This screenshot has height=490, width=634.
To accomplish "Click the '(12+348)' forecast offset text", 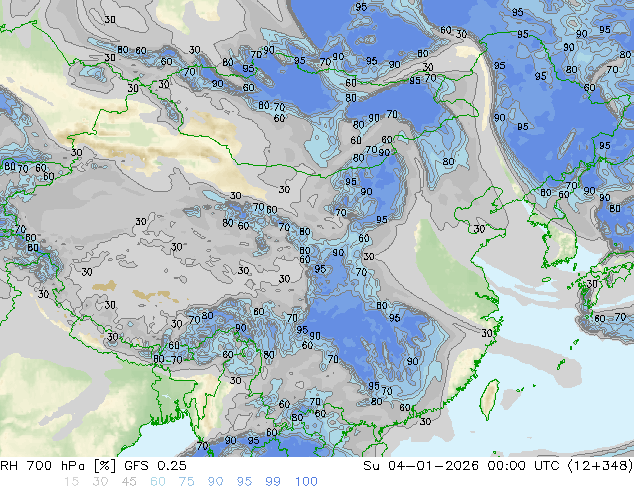I will point(600,466).
